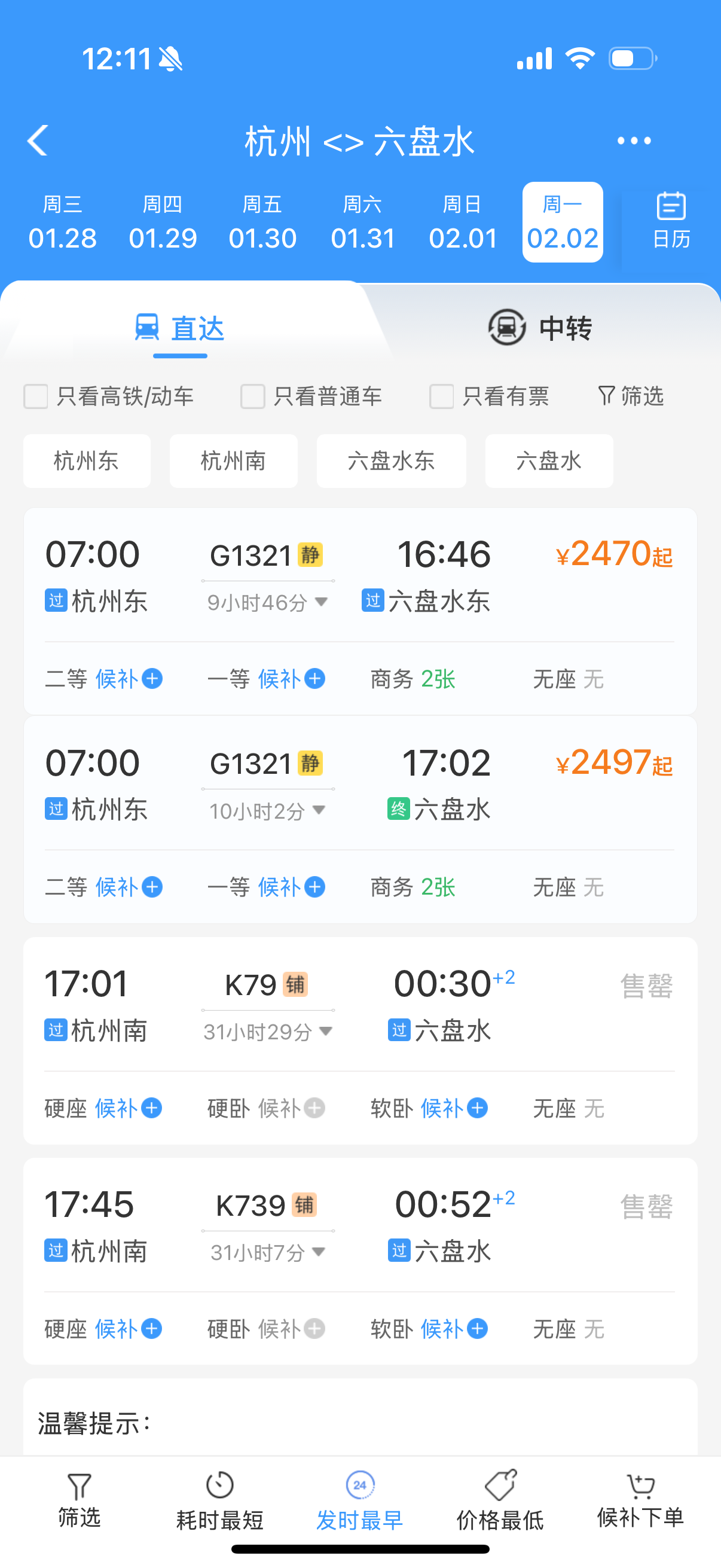Filter by 杭州东 station chip
The height and width of the screenshot is (1568, 721).
pyautogui.click(x=87, y=461)
